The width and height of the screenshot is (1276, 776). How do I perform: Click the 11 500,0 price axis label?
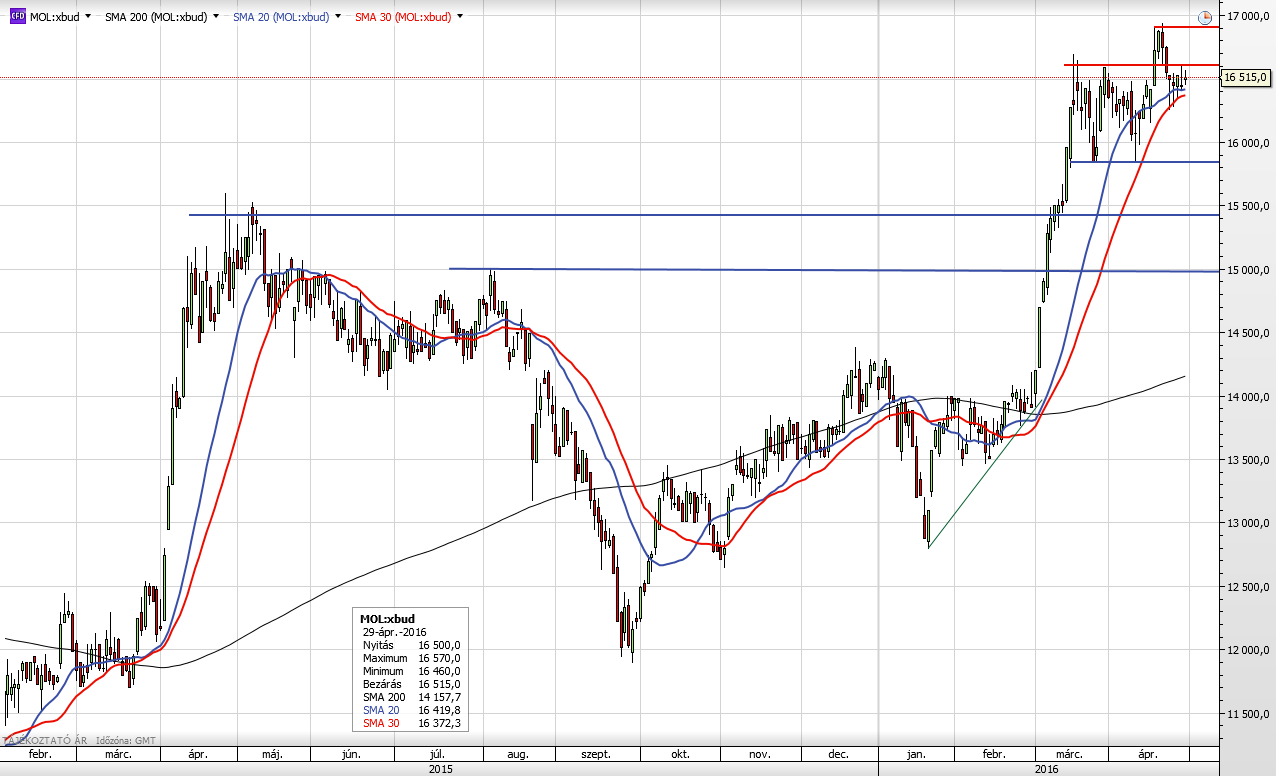tap(1248, 714)
